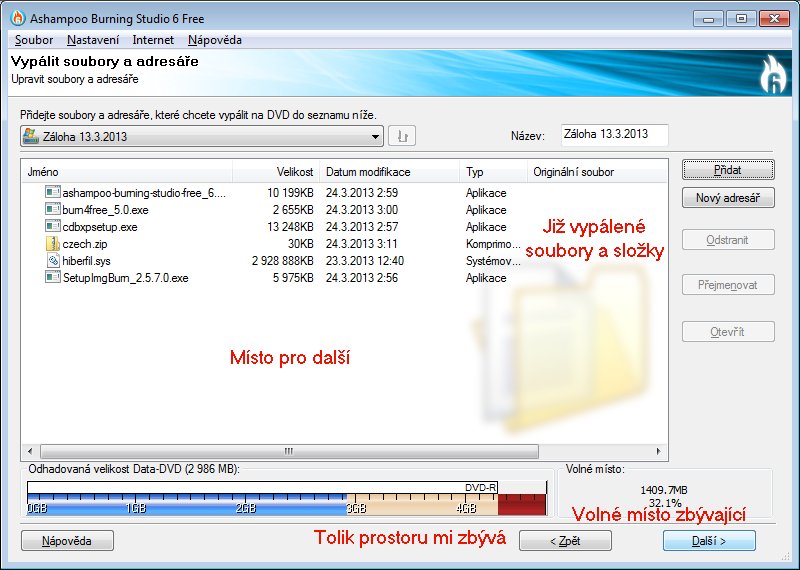Select the file name czech.zip

click(85, 244)
